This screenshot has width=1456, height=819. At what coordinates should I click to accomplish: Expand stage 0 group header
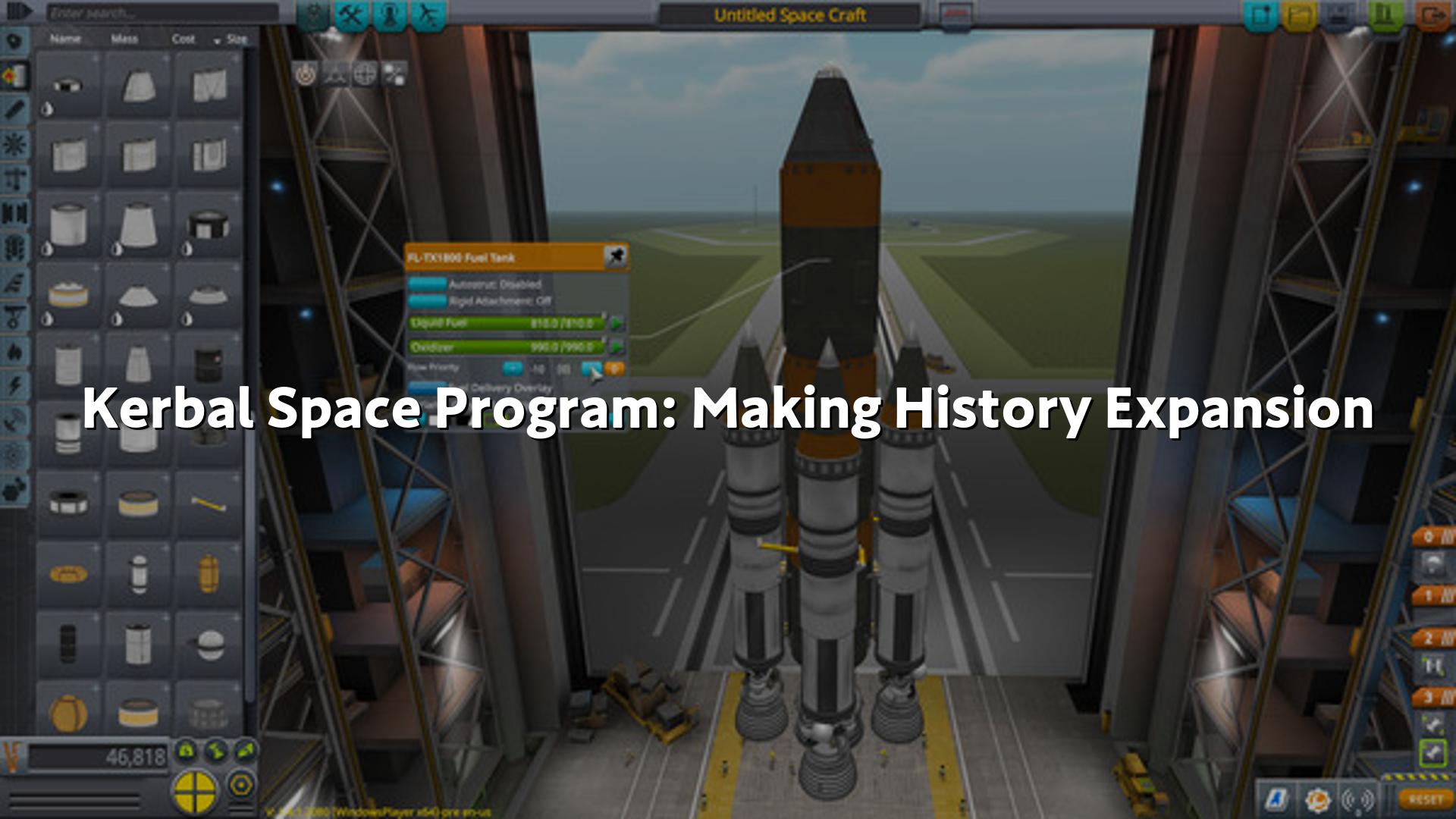point(1433,537)
